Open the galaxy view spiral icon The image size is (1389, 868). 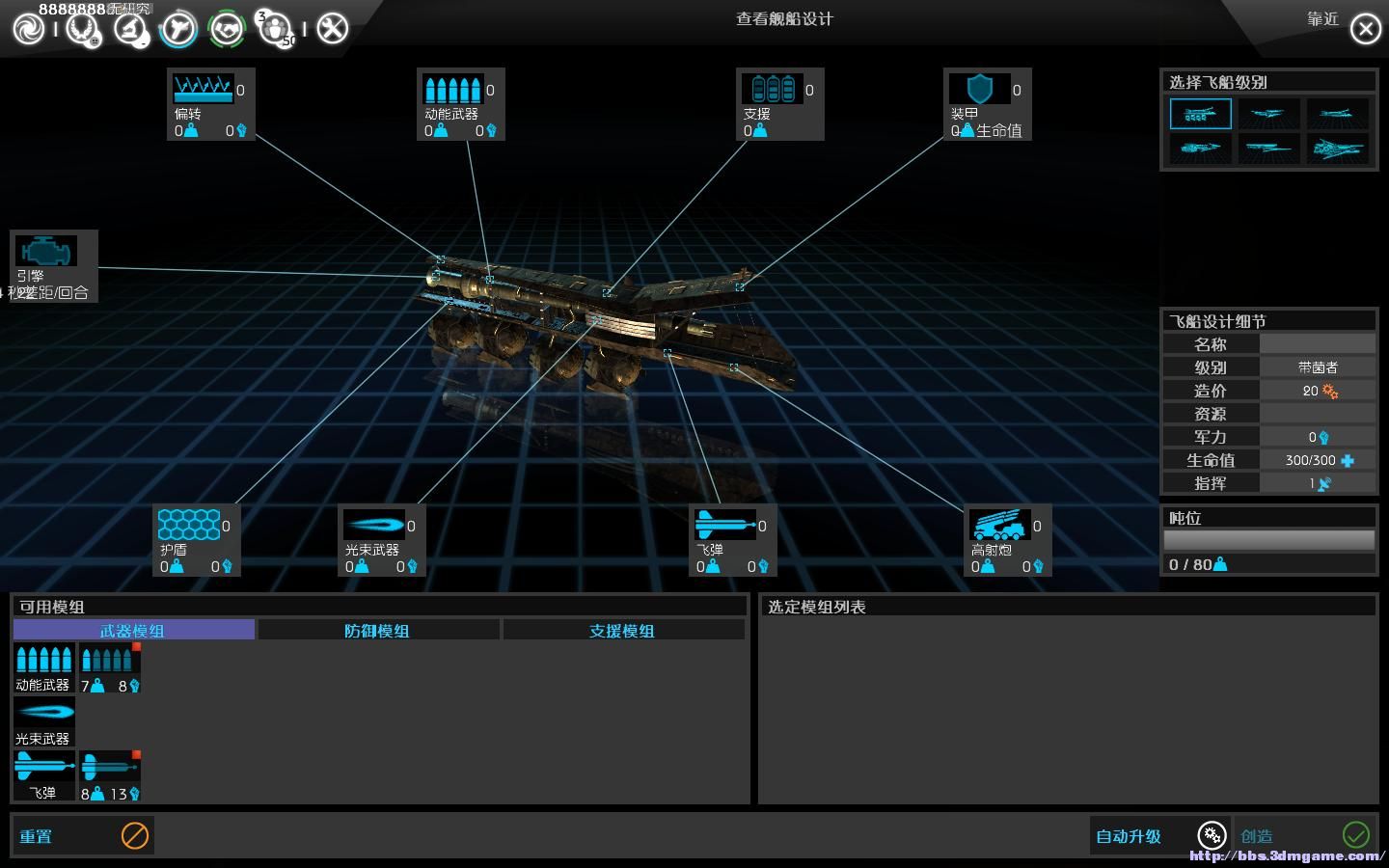click(x=29, y=29)
